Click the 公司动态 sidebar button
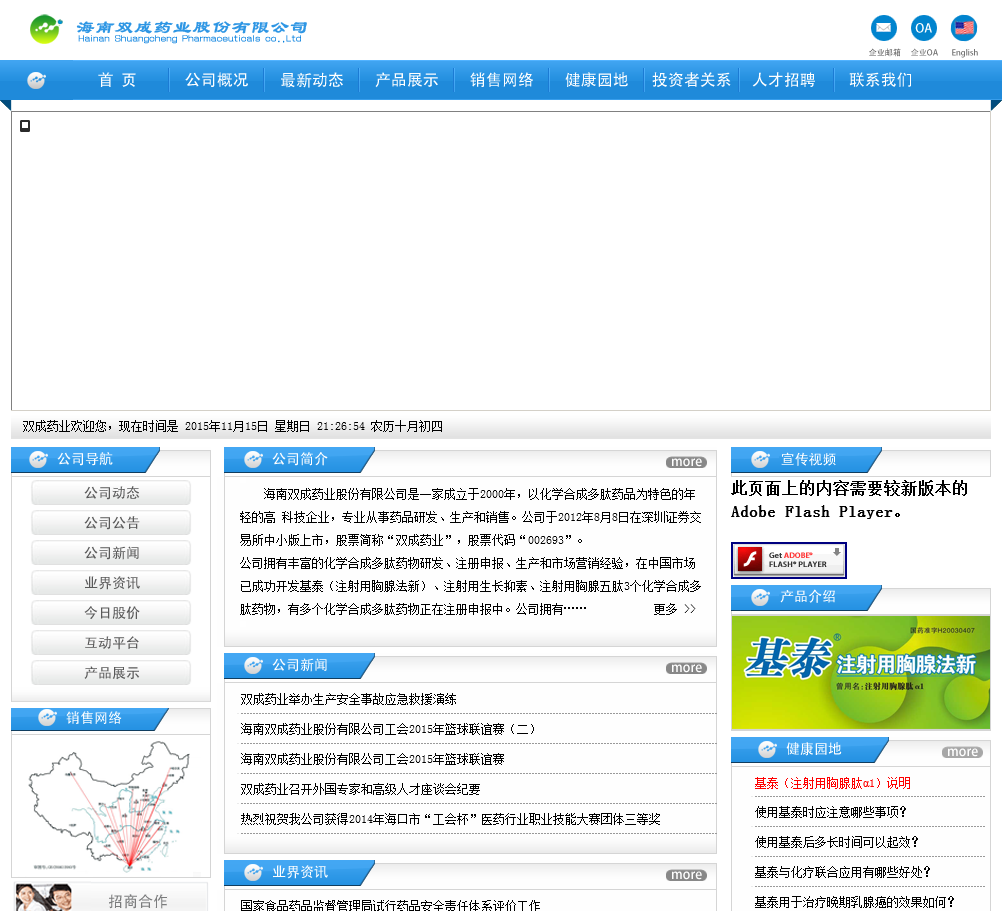This screenshot has width=1002, height=911. click(x=111, y=493)
